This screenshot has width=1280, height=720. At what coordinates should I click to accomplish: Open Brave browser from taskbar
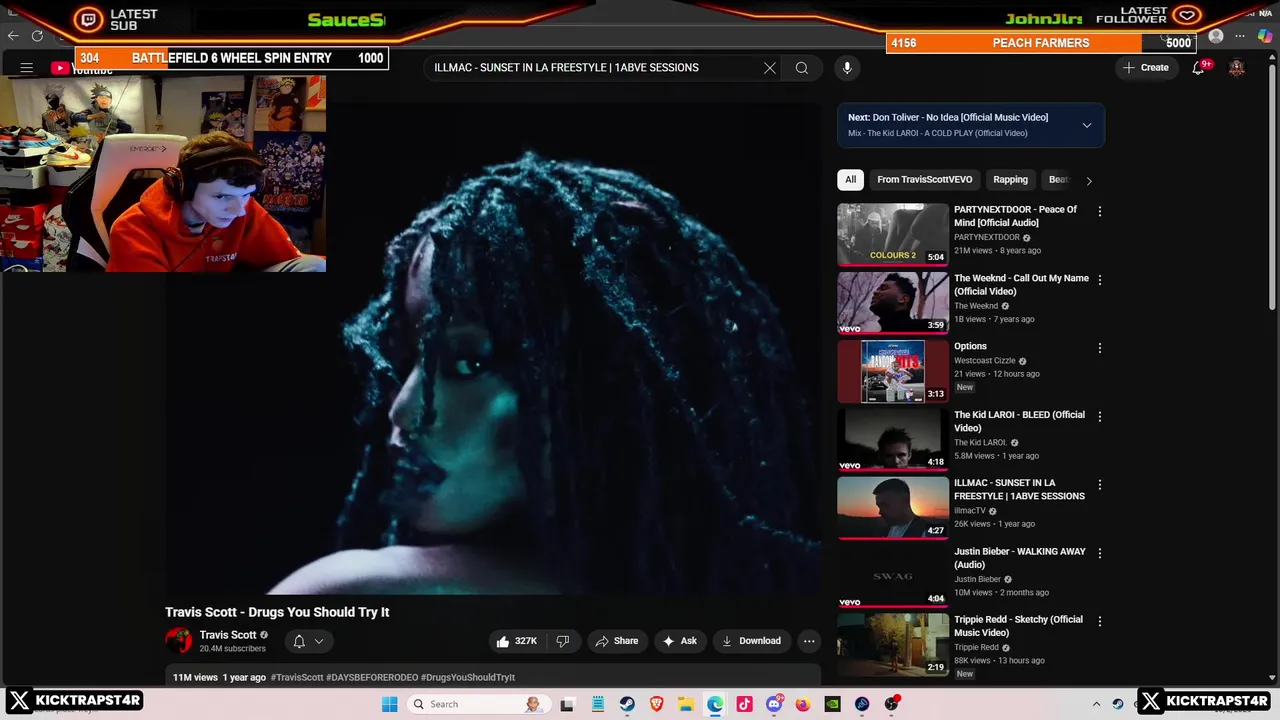[x=656, y=704]
